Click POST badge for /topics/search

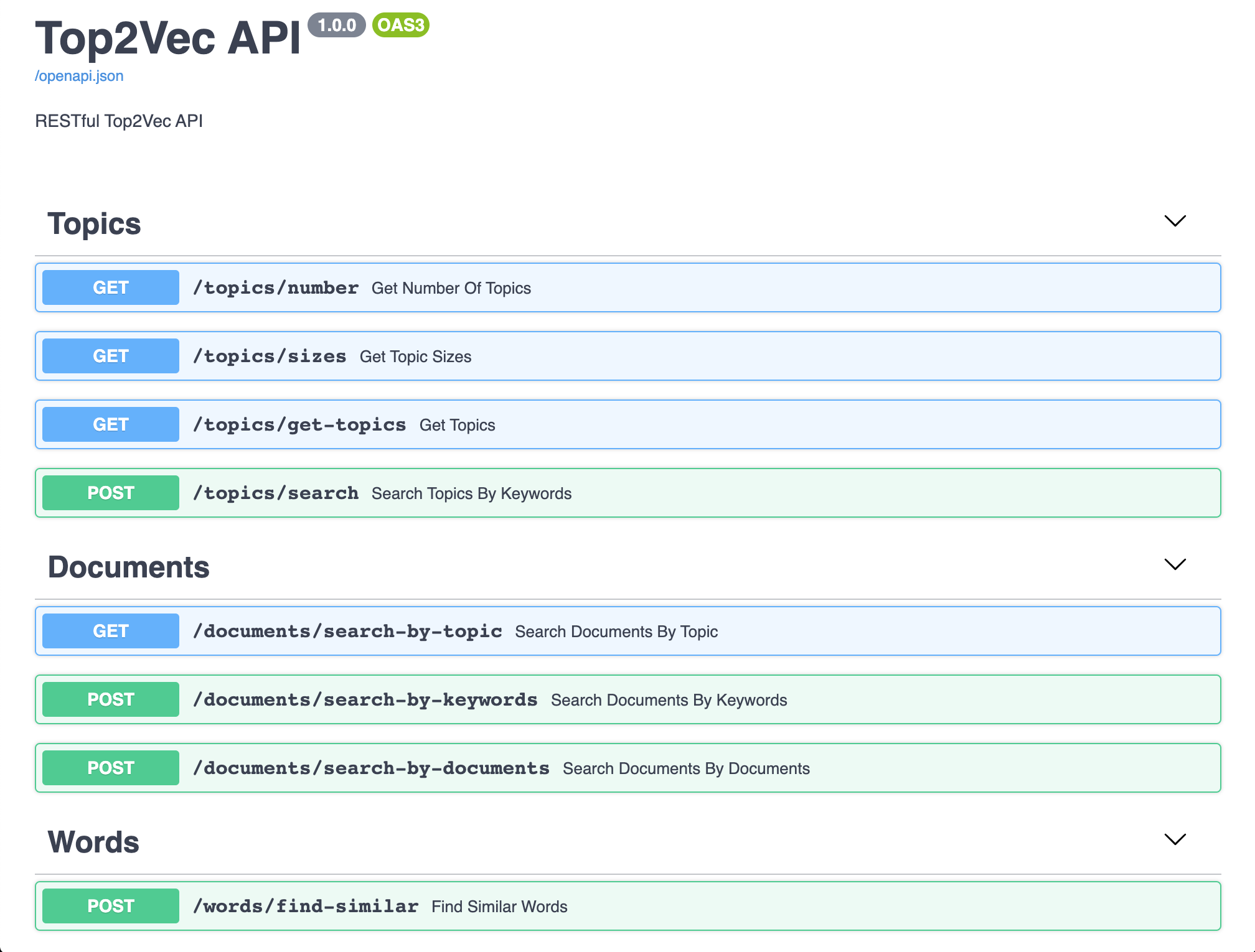[111, 493]
